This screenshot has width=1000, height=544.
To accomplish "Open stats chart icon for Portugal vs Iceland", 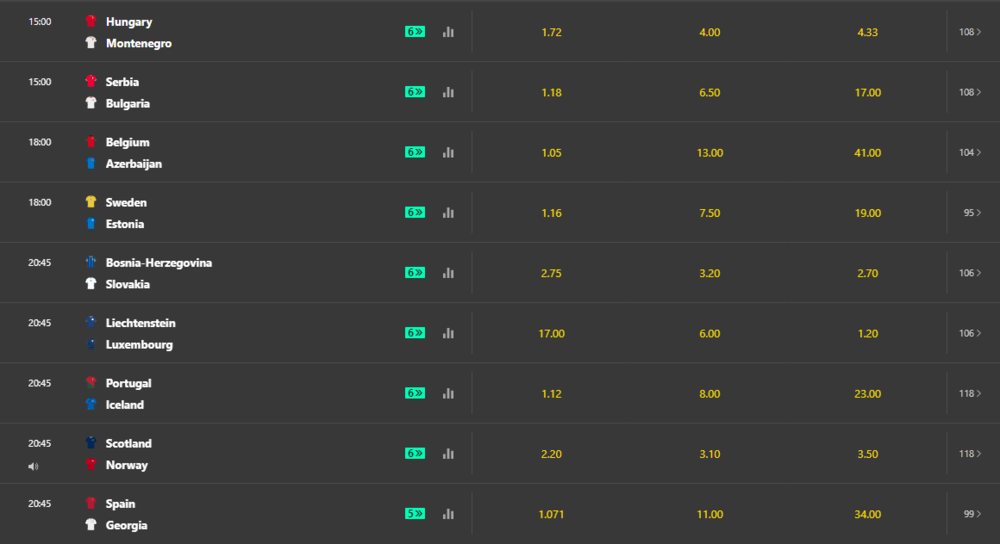I will 448,393.
